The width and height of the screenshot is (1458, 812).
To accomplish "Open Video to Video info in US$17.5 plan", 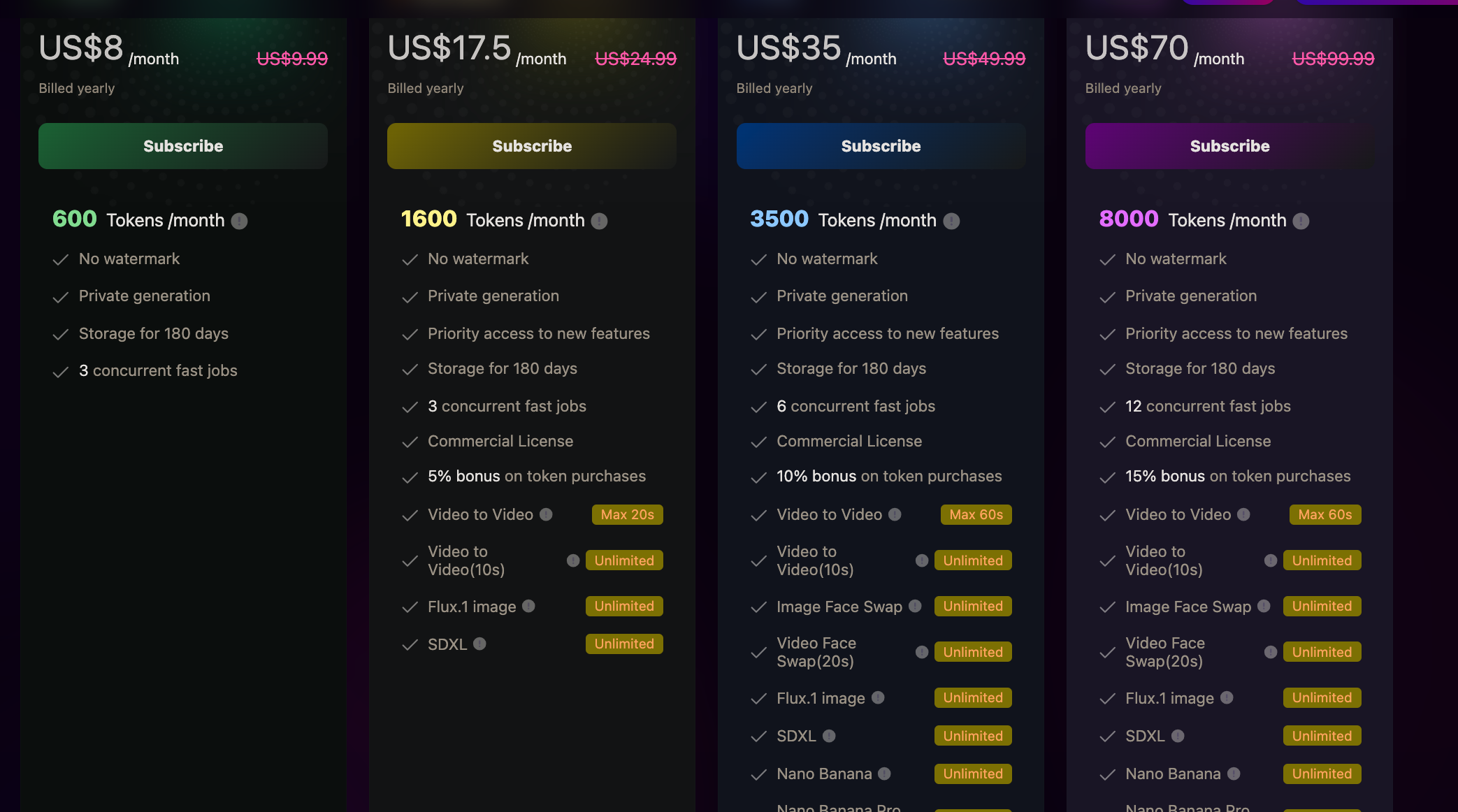I will [x=546, y=514].
